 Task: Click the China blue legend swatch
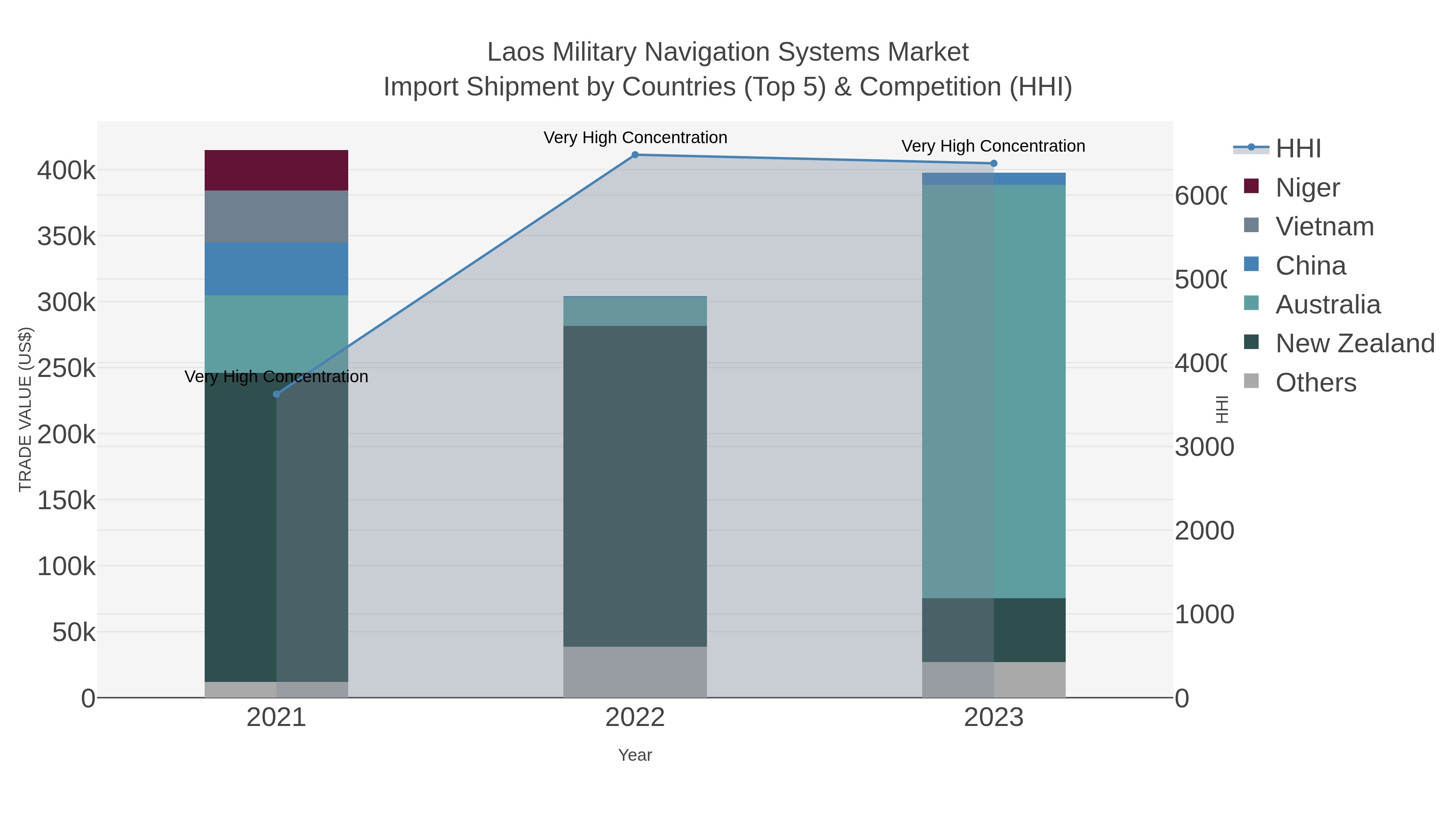tap(1251, 264)
